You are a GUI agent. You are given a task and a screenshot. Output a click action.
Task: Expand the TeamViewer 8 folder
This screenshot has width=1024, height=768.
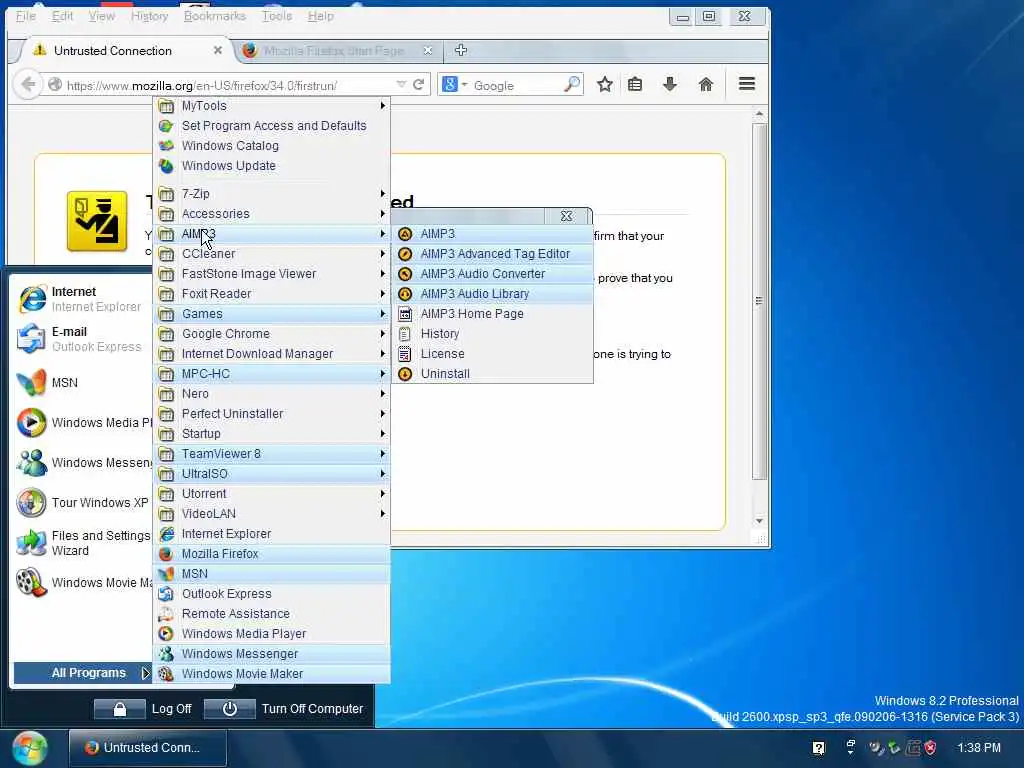click(272, 454)
